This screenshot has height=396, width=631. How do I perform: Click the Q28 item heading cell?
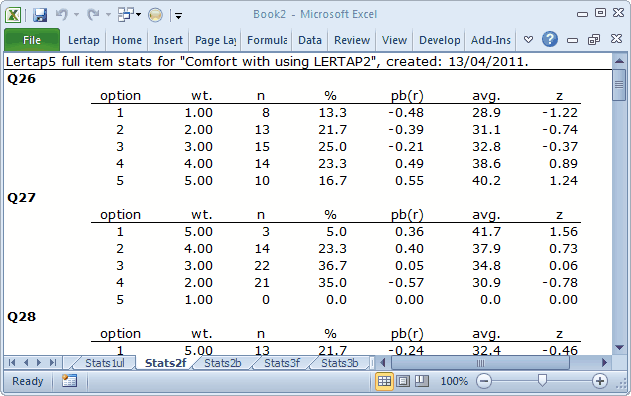point(22,317)
